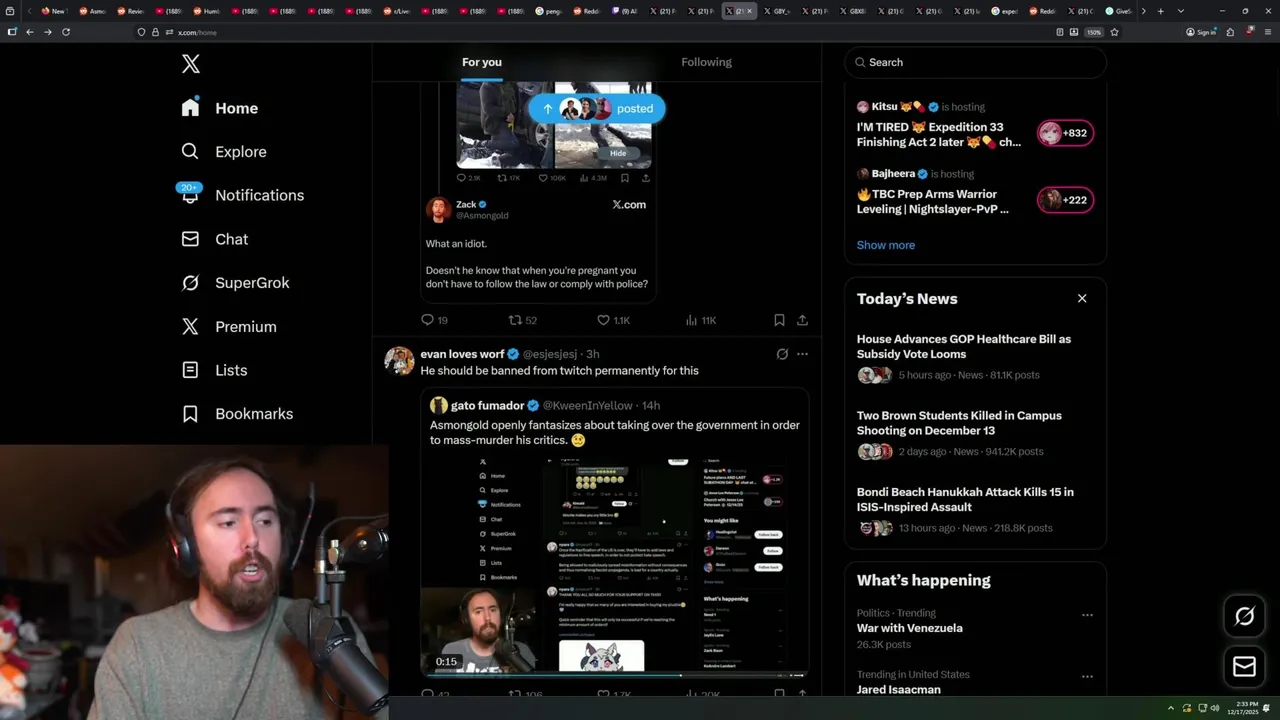Open more options on evan's post
Image resolution: width=1280 pixels, height=720 pixels.
point(802,354)
